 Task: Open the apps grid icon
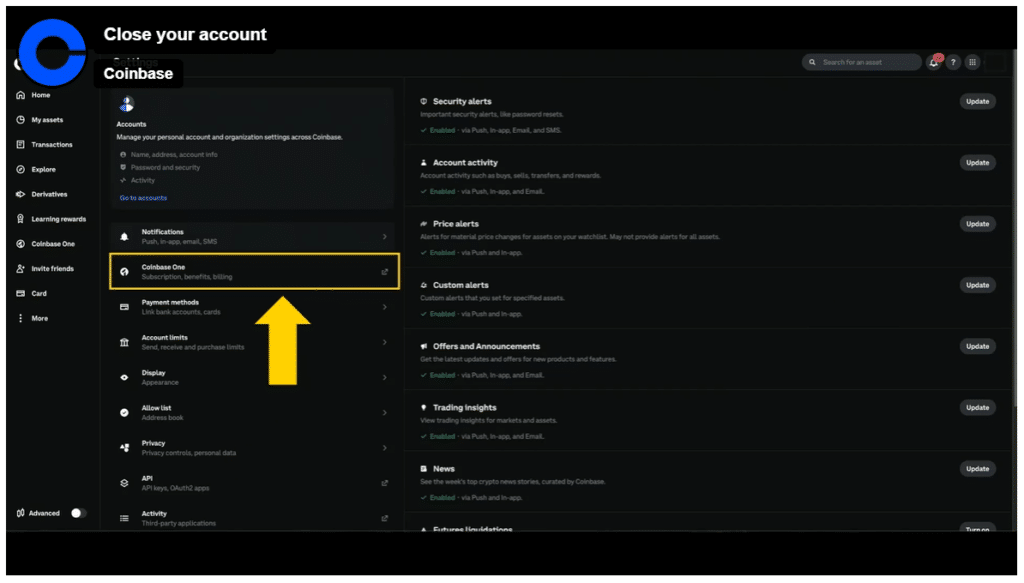click(x=973, y=63)
